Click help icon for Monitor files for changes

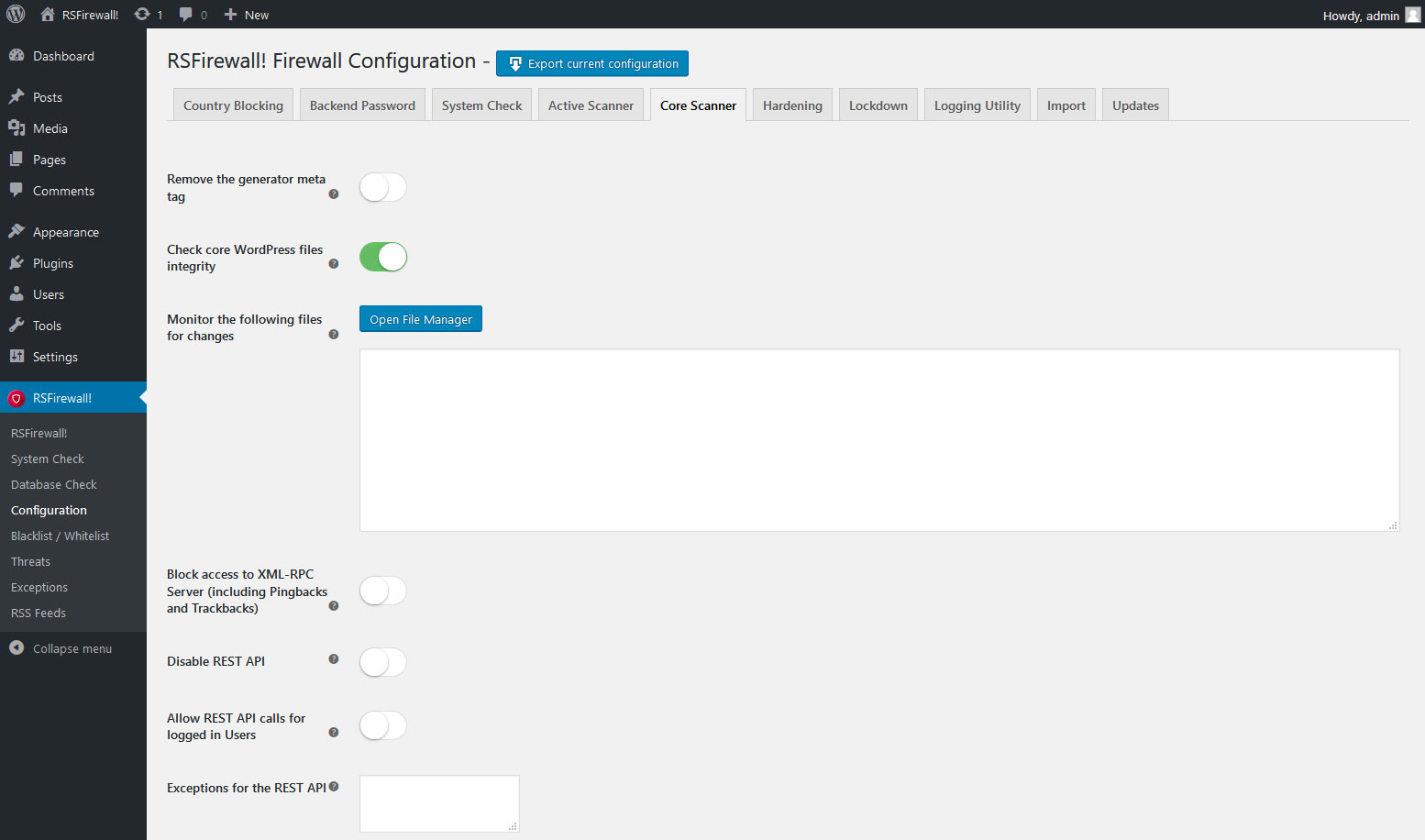pyautogui.click(x=334, y=334)
